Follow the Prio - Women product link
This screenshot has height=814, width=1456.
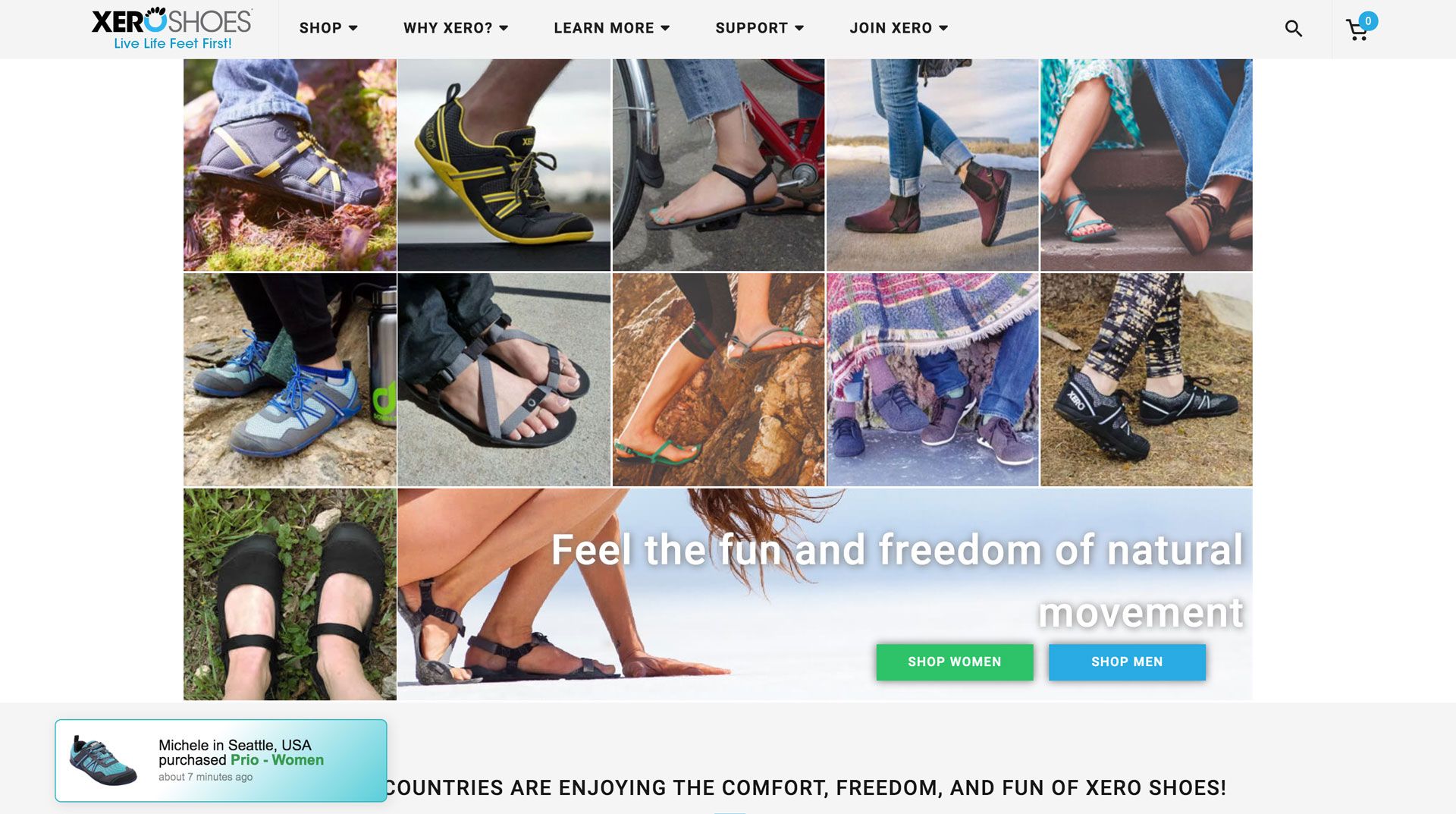277,760
